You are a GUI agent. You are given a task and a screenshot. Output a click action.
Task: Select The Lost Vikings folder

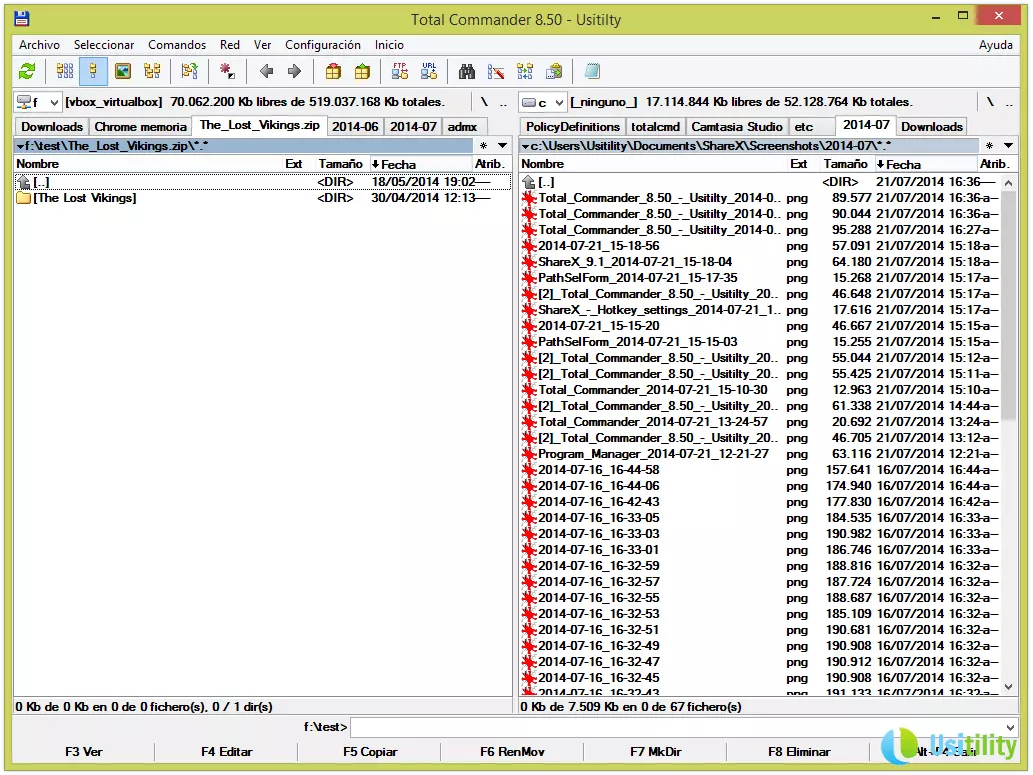(85, 198)
